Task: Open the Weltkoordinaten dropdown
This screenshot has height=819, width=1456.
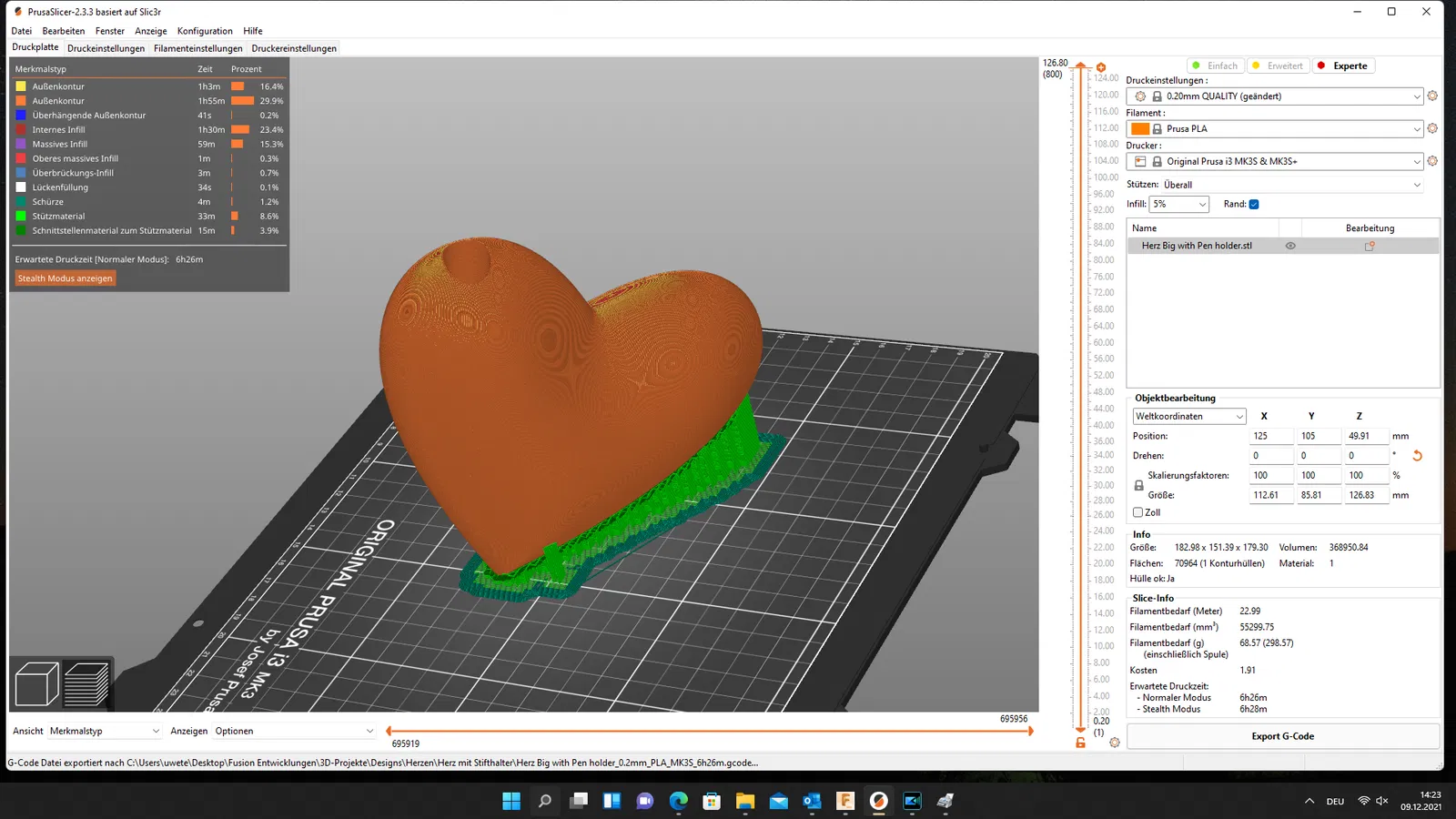Action: coord(1189,416)
